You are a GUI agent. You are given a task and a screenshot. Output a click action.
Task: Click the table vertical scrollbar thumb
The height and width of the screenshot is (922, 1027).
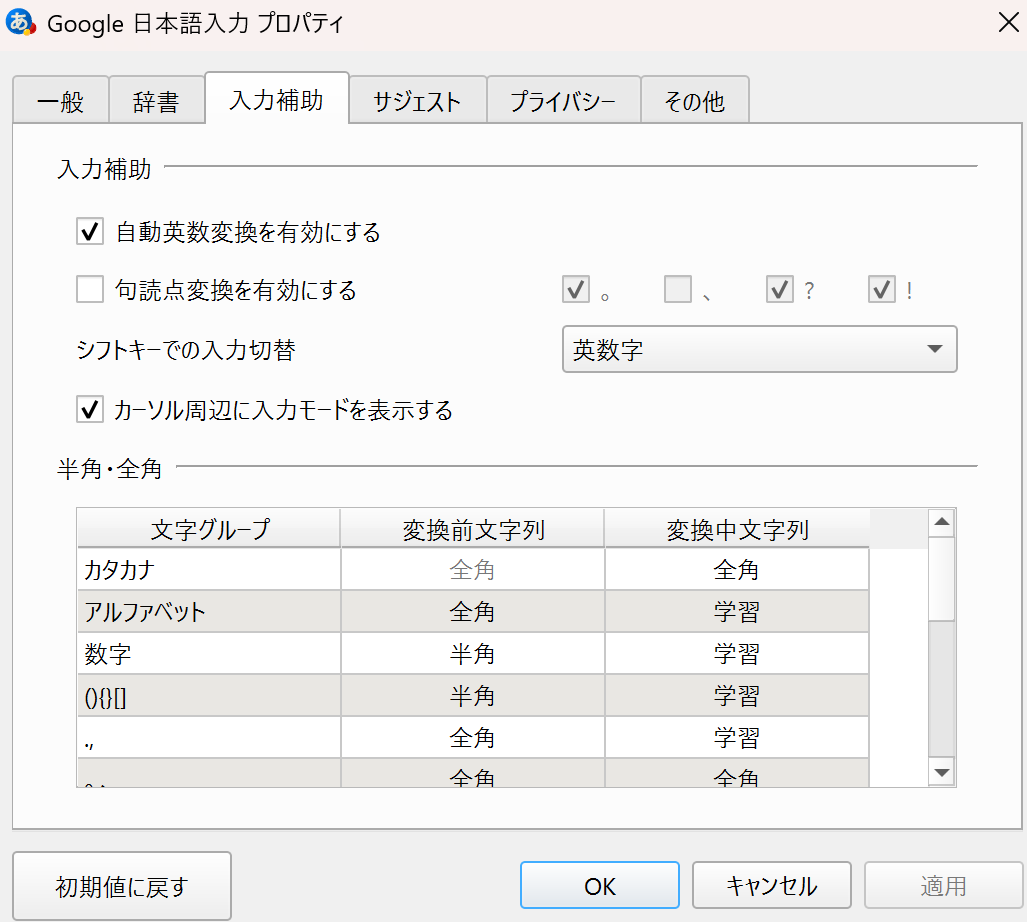(942, 579)
